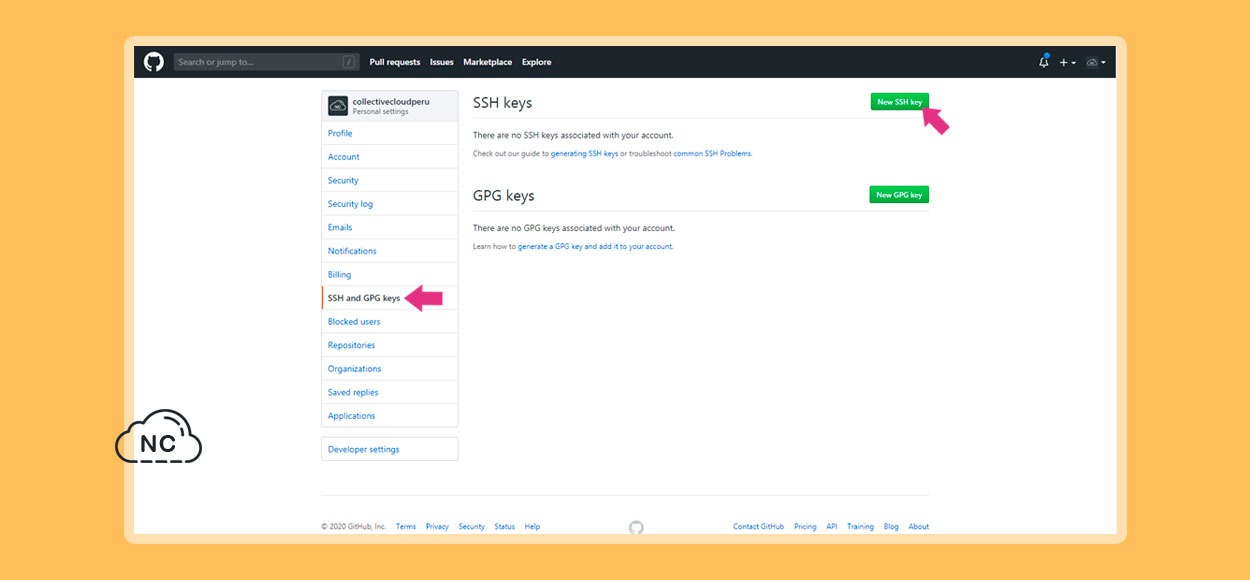Click the '© 2020 GitHub, Inc.' text
The height and width of the screenshot is (580, 1250).
point(354,527)
